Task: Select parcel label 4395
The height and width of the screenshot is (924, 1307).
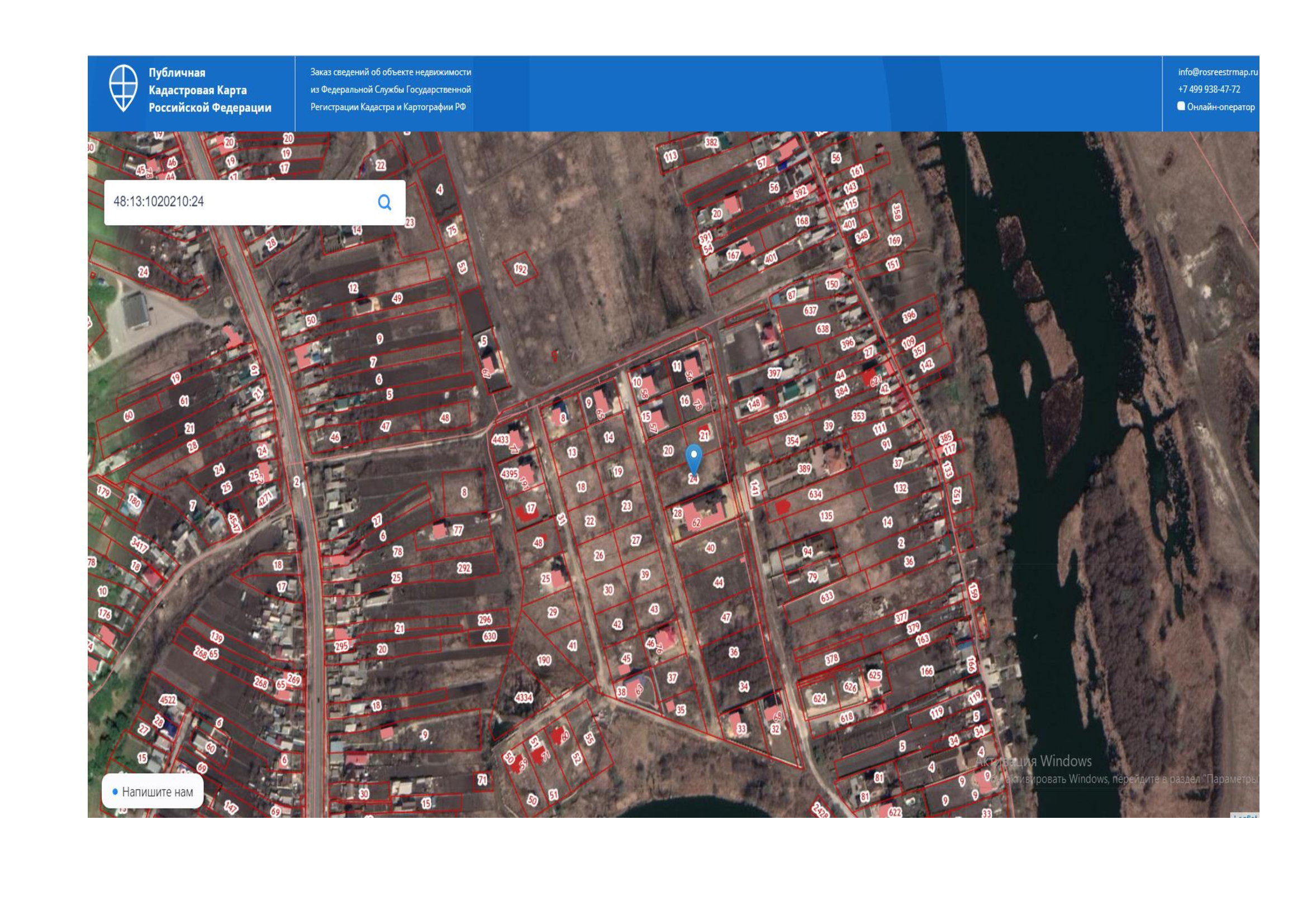Action: (509, 473)
